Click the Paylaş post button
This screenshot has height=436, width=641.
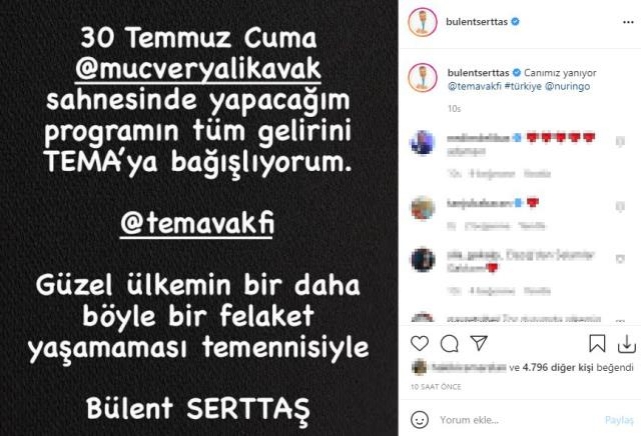click(619, 420)
